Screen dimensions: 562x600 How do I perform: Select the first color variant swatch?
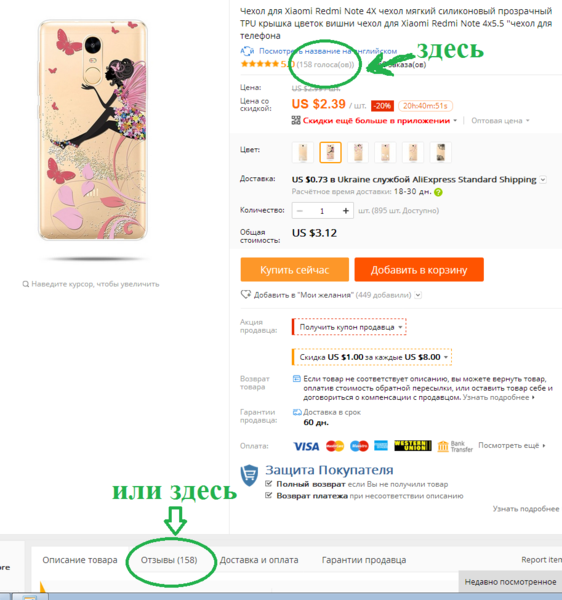tap(303, 152)
